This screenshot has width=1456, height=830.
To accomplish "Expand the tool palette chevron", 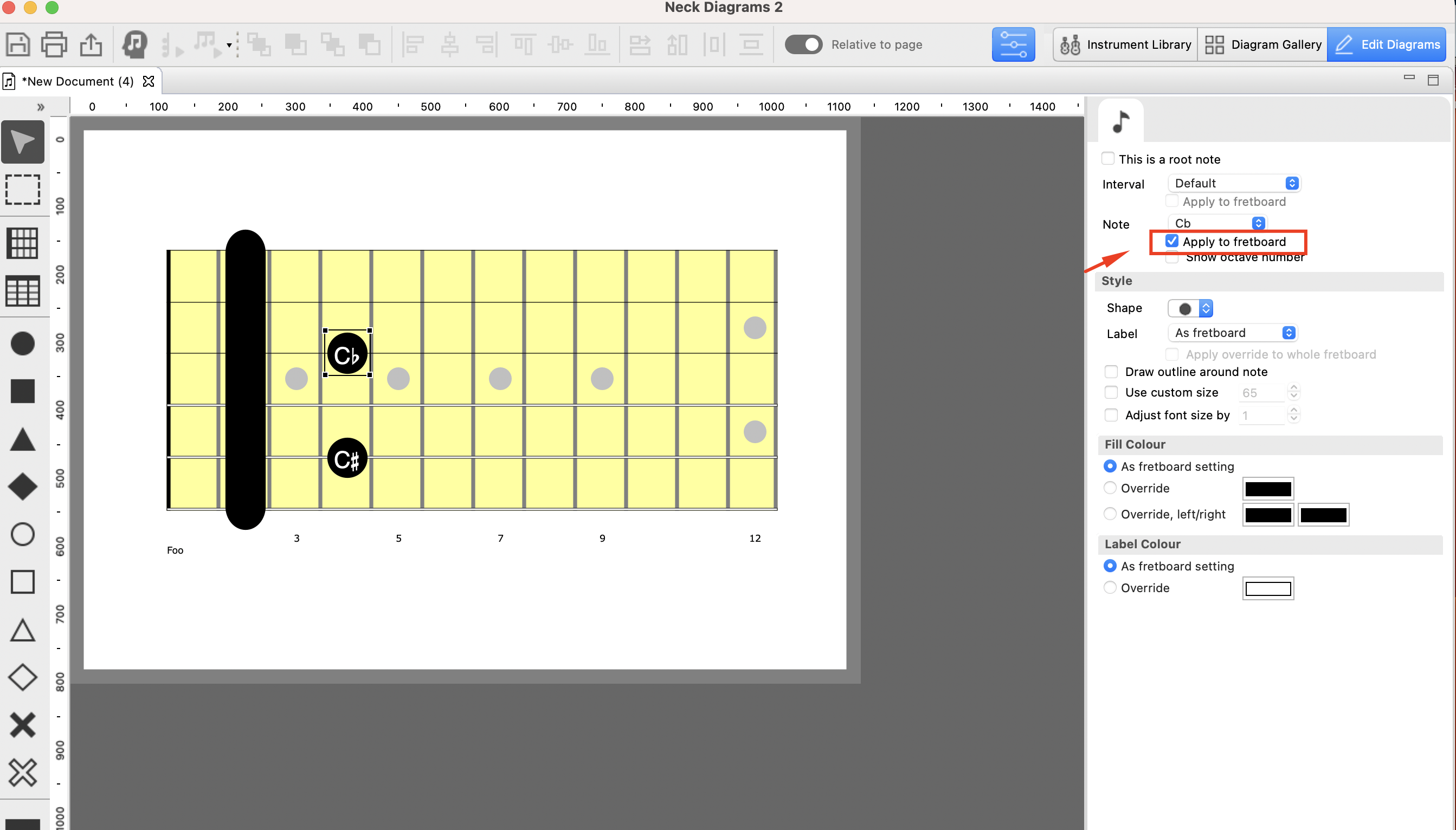I will pos(41,107).
